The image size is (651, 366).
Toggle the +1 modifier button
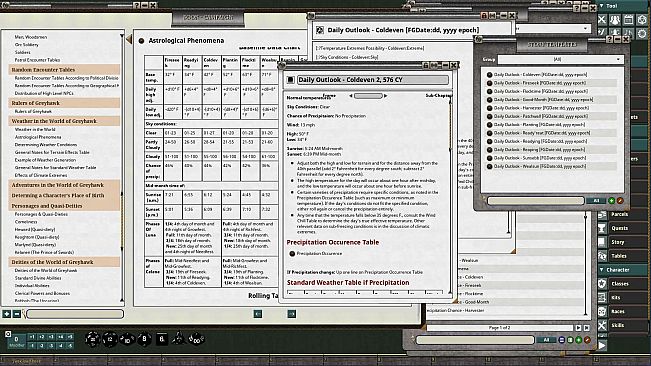click(x=32, y=337)
